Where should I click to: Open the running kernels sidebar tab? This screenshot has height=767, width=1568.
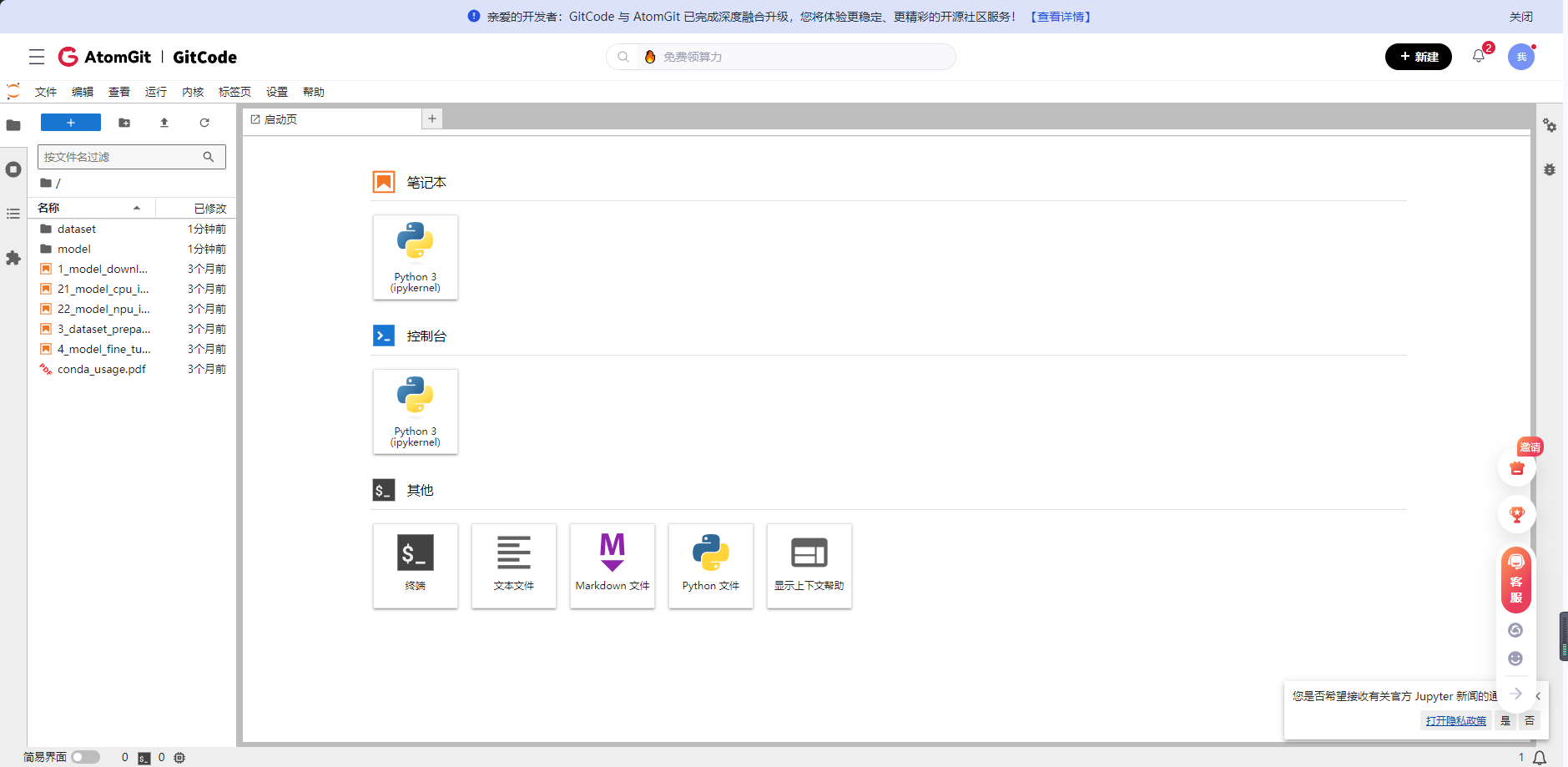(x=13, y=169)
